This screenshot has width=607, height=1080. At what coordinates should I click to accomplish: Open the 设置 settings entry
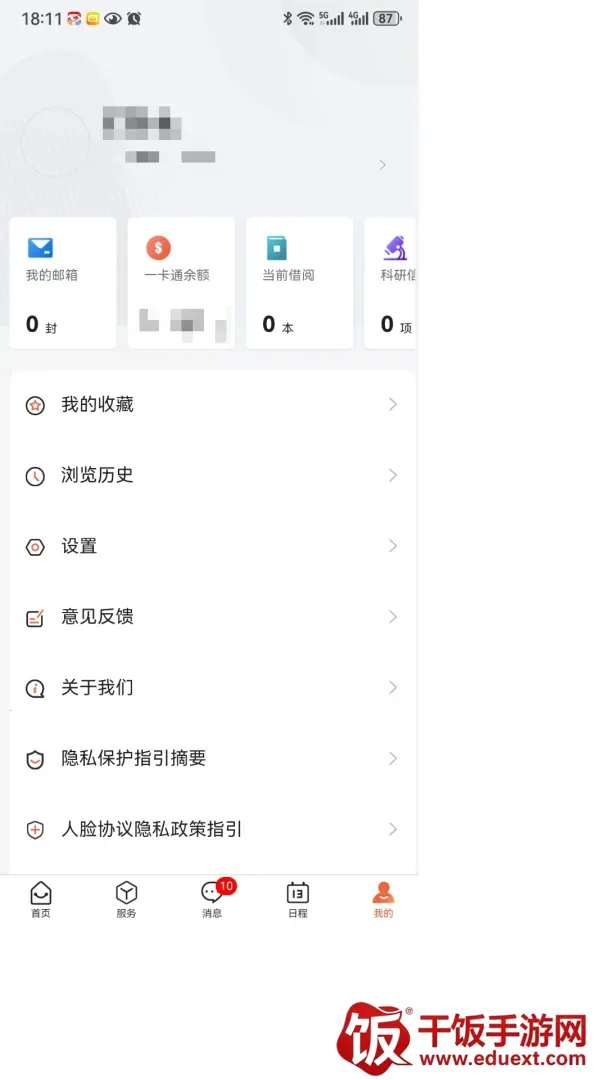pos(212,546)
